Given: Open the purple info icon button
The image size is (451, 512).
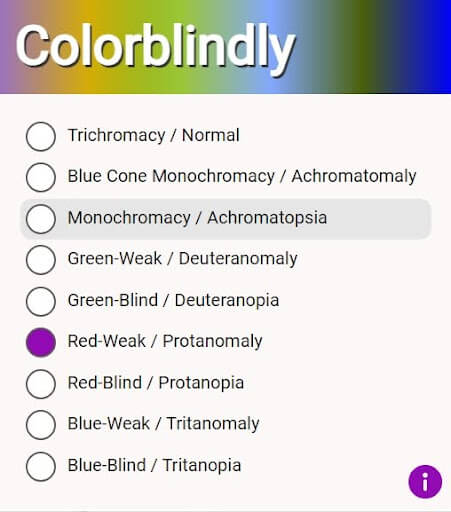Looking at the screenshot, I should click(x=425, y=482).
